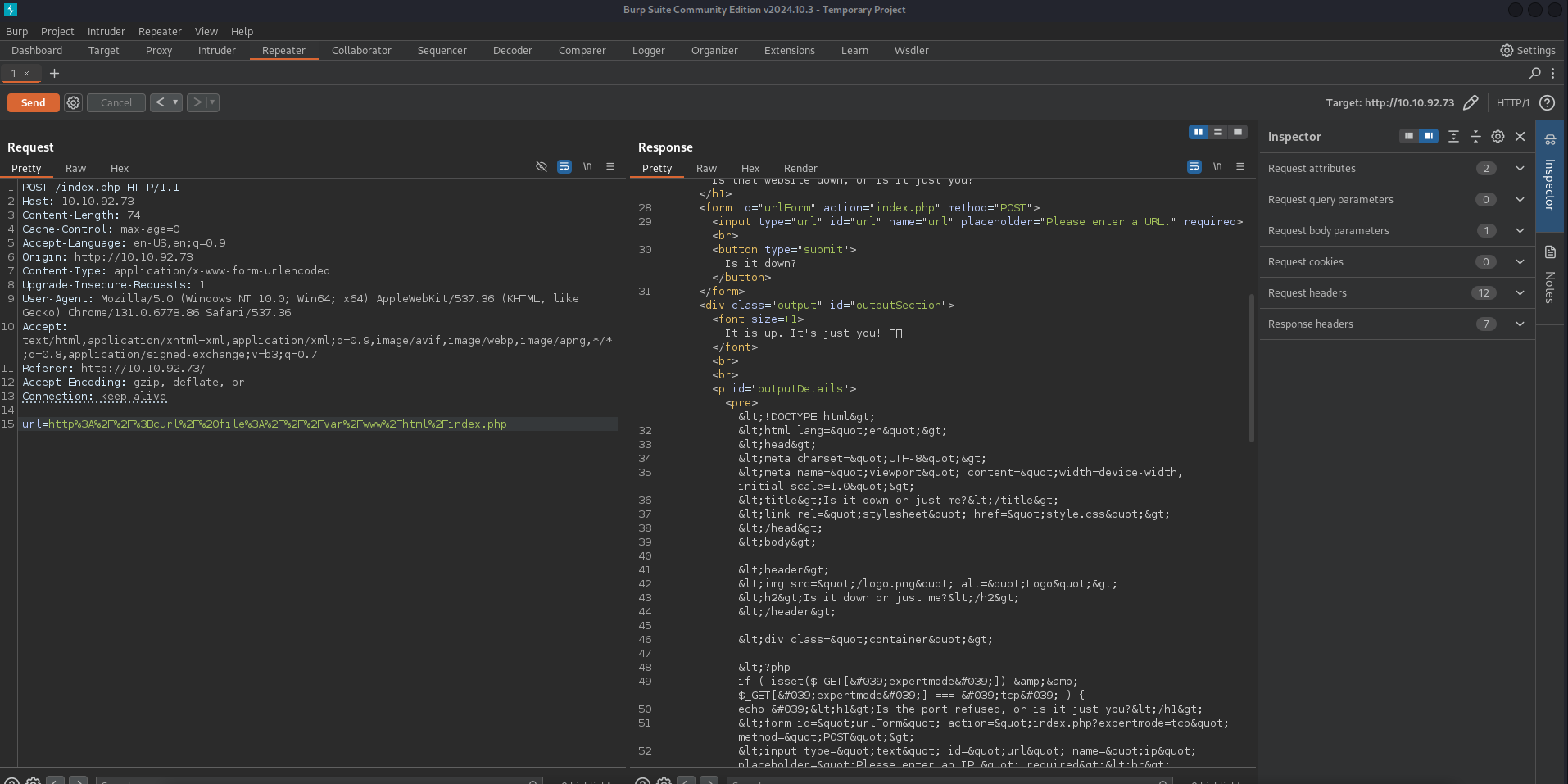Dock Inspector panel to the left
The image size is (1568, 784).
pyautogui.click(x=1409, y=136)
